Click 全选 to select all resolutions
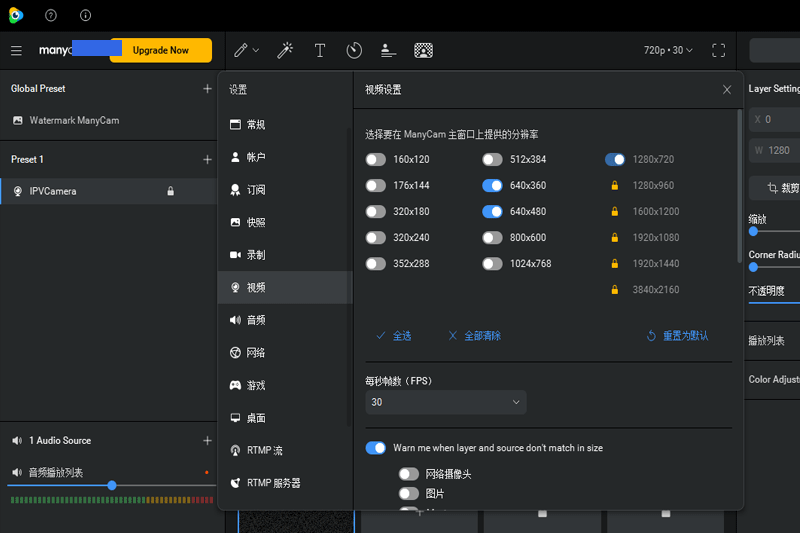 point(394,336)
